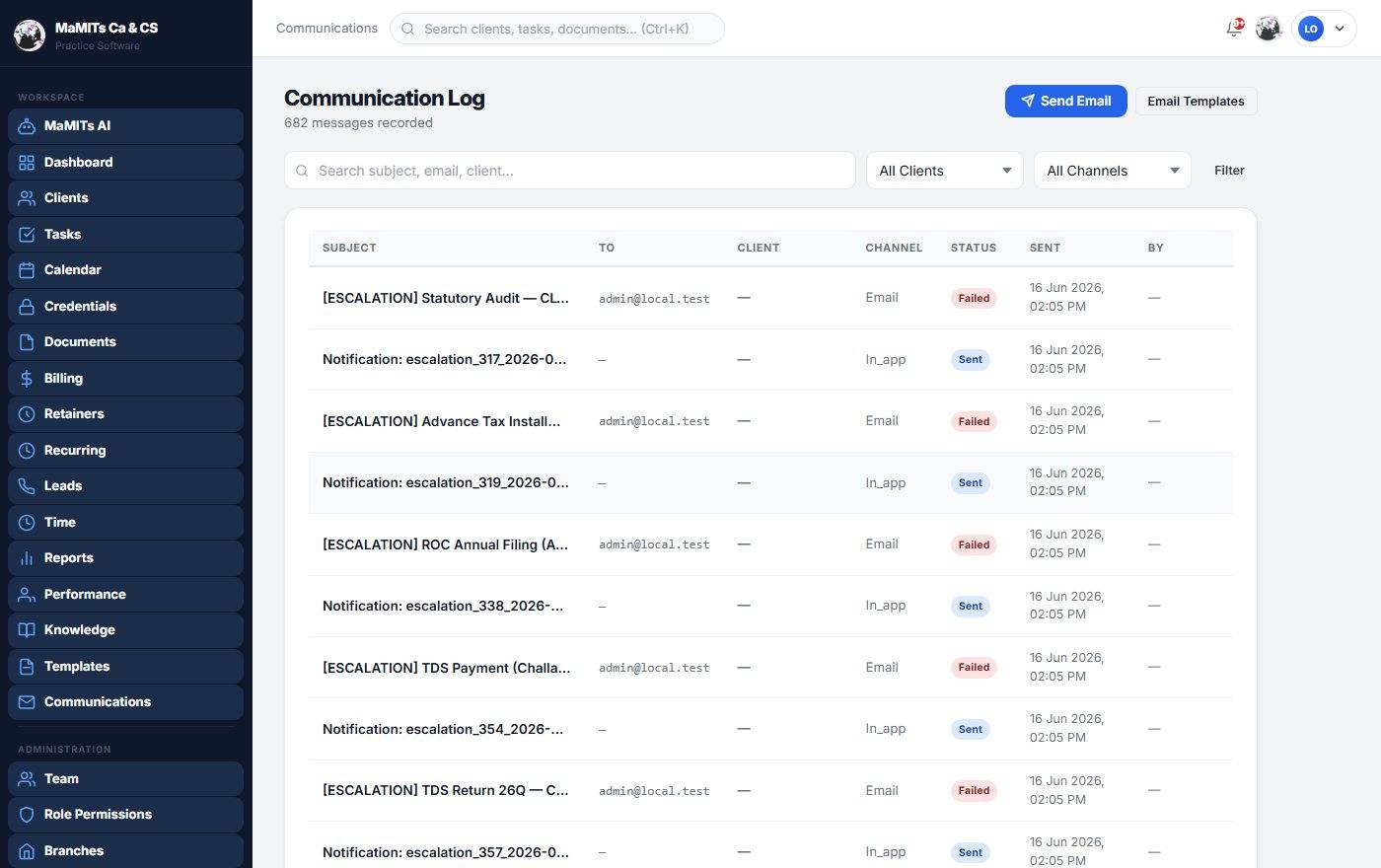Click the Documents file icon
The image size is (1381, 868).
click(x=27, y=342)
